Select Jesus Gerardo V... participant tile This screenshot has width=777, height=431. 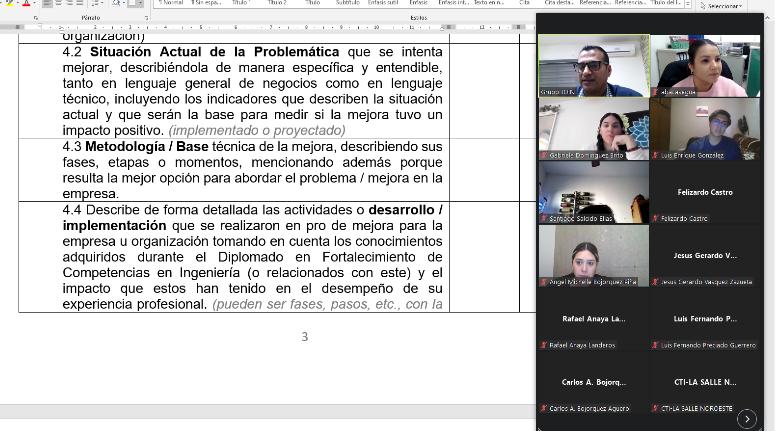click(705, 256)
